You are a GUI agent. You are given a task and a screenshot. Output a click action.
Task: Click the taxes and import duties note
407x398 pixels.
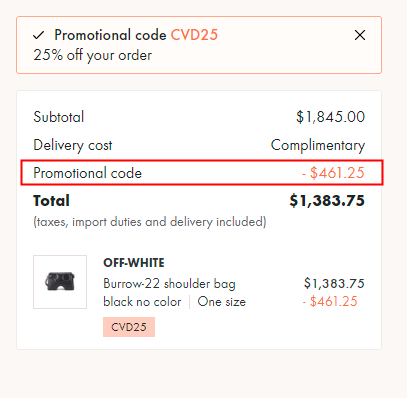click(x=150, y=222)
